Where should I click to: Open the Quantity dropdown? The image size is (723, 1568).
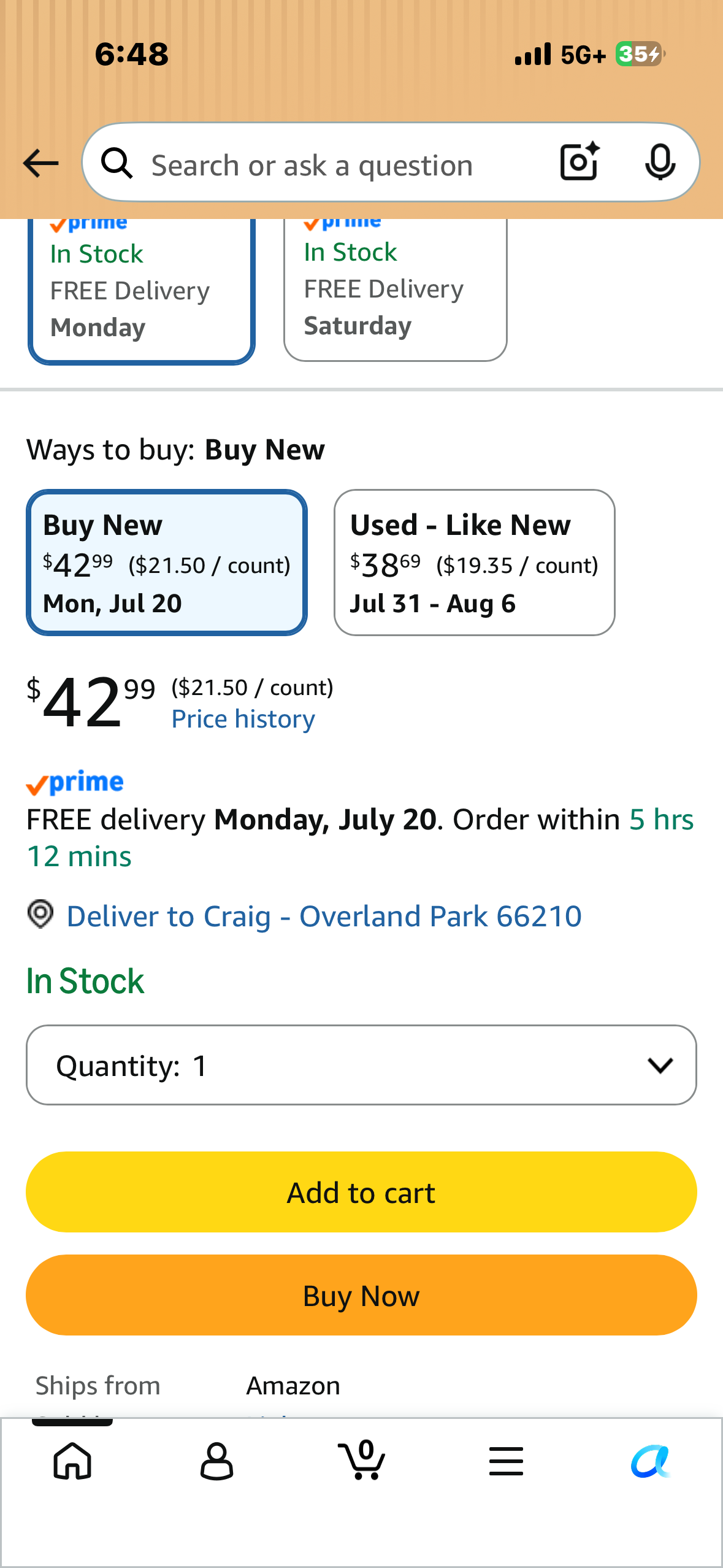pos(361,1065)
